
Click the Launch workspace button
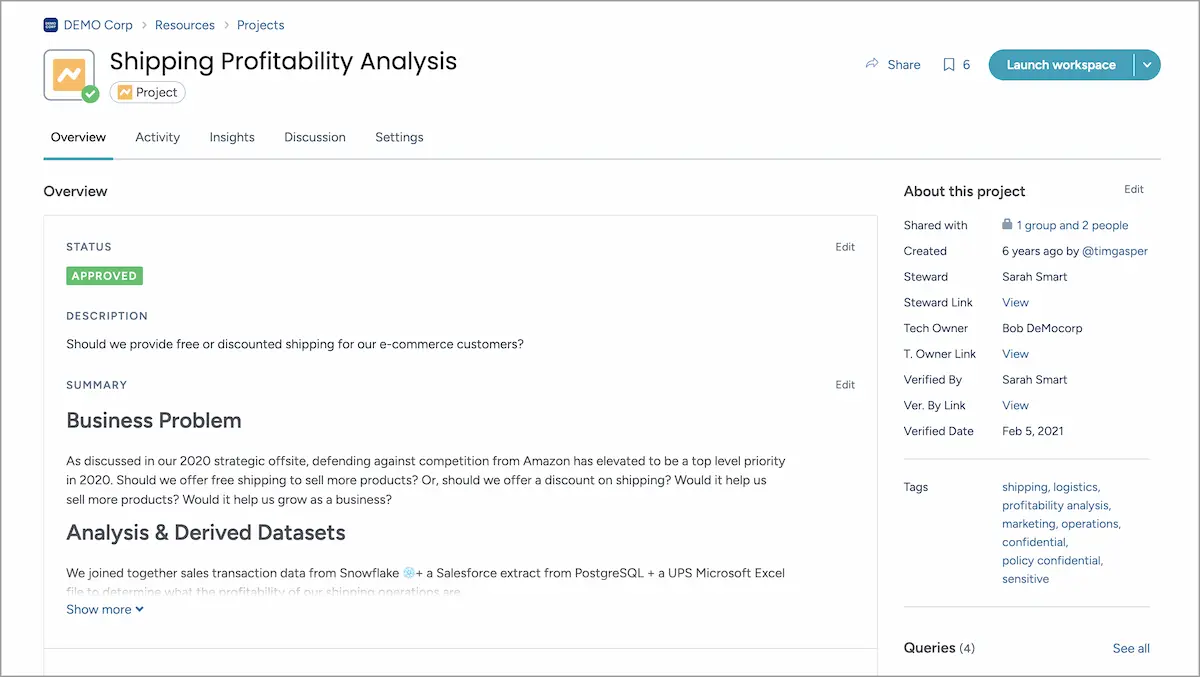click(1061, 64)
